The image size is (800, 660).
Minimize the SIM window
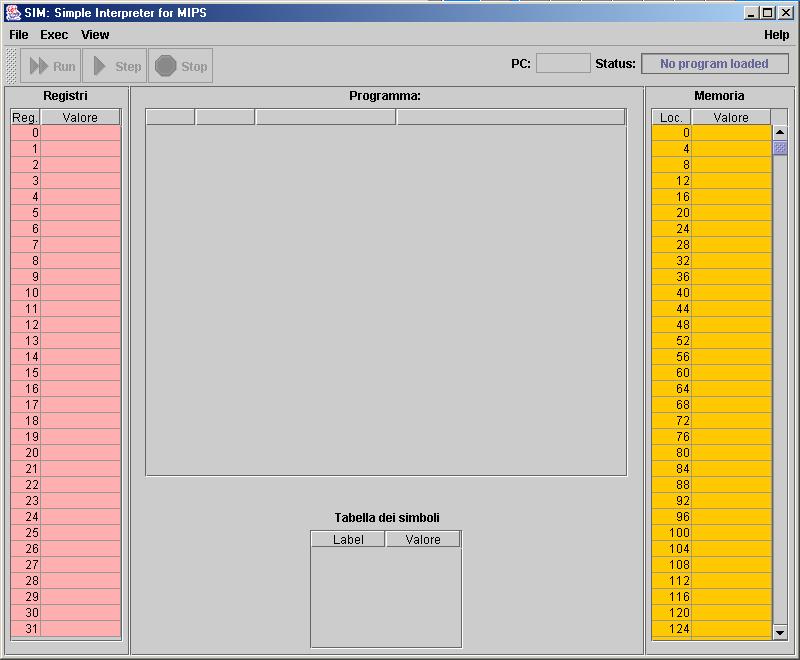(751, 13)
